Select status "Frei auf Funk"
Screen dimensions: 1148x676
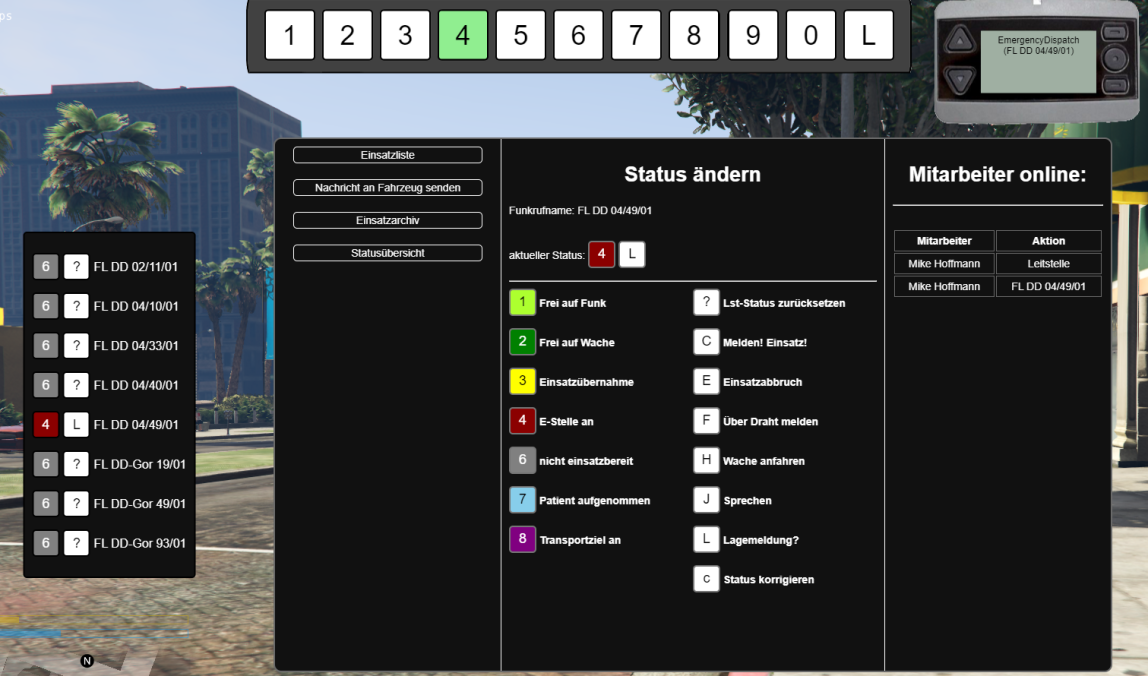(x=521, y=301)
